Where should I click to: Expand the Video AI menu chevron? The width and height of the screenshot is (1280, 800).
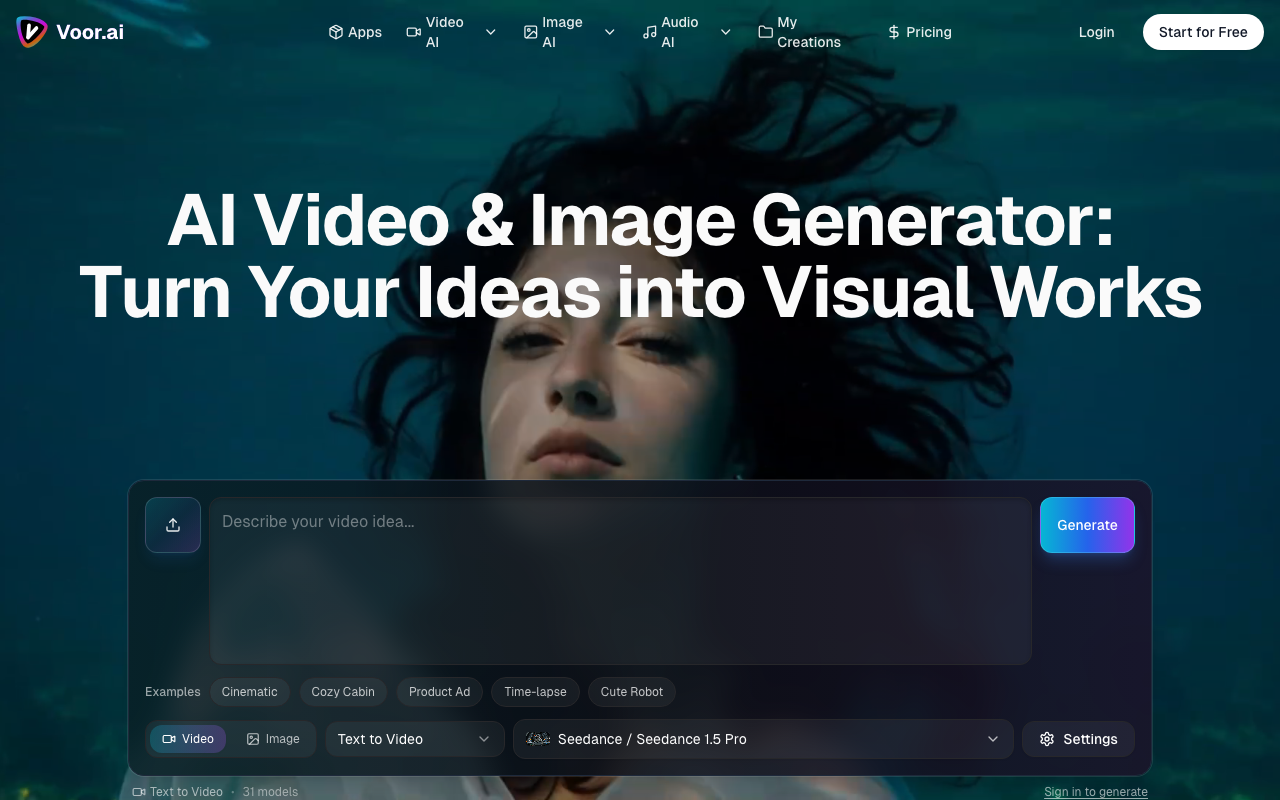[491, 32]
